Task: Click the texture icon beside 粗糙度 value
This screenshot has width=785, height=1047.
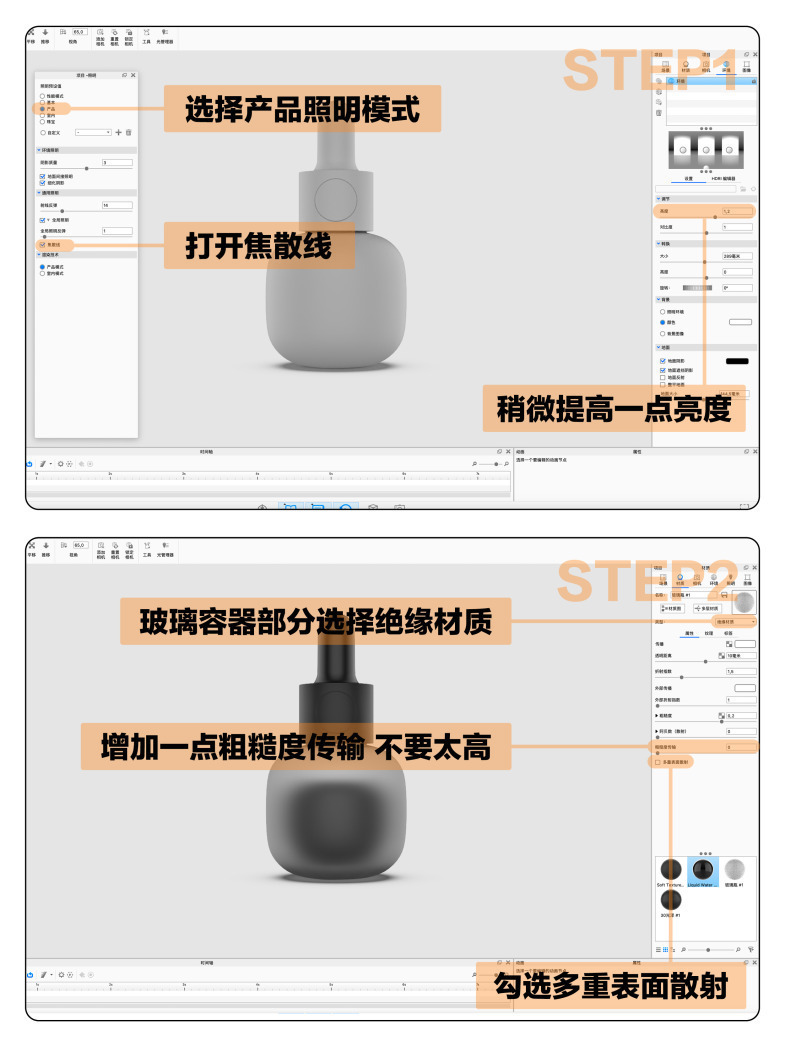Action: tap(721, 715)
